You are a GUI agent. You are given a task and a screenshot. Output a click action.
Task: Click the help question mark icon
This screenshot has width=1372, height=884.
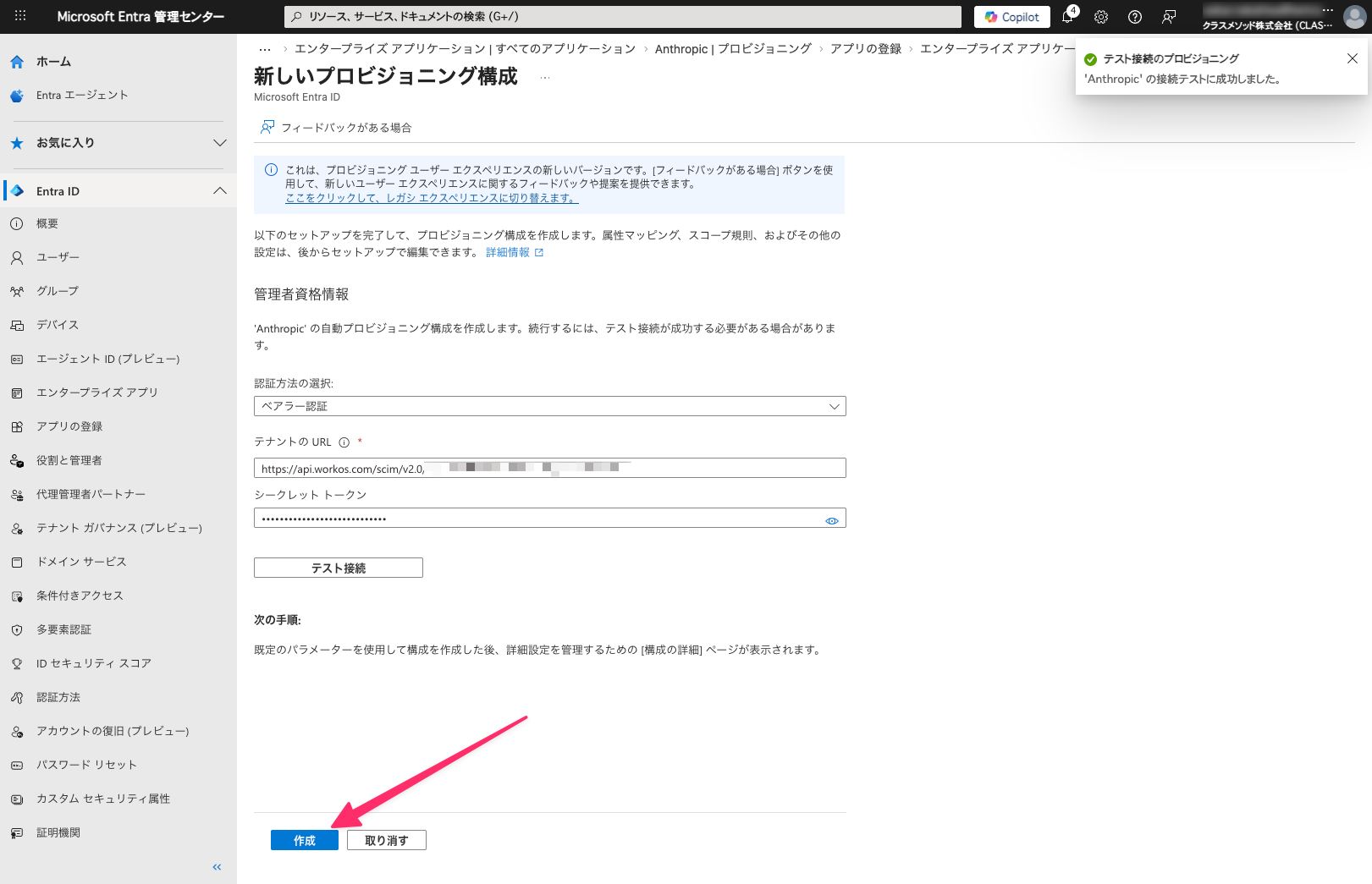[1135, 17]
